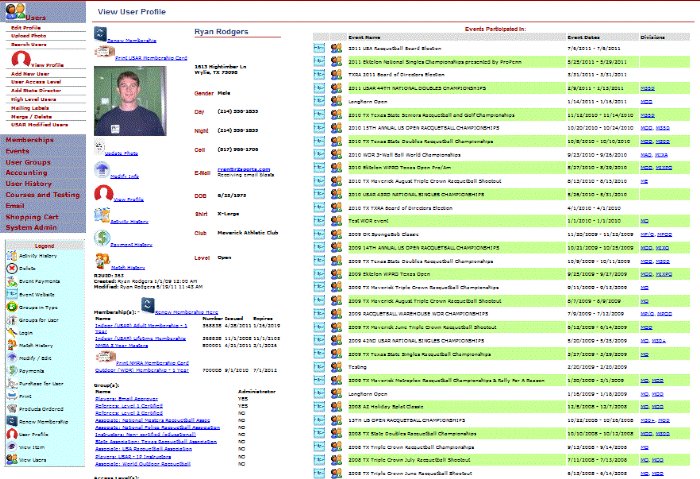Click the Activity History link in profile actions

[129, 221]
